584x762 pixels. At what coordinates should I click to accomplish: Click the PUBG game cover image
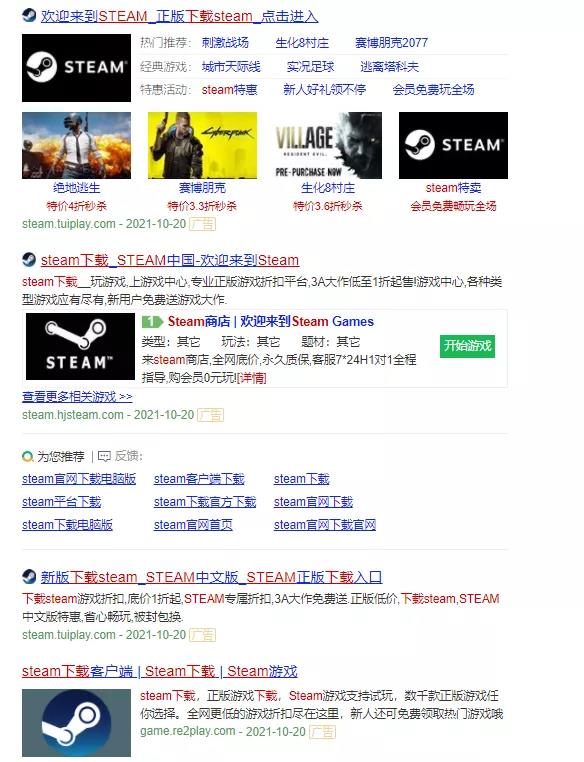click(x=76, y=145)
